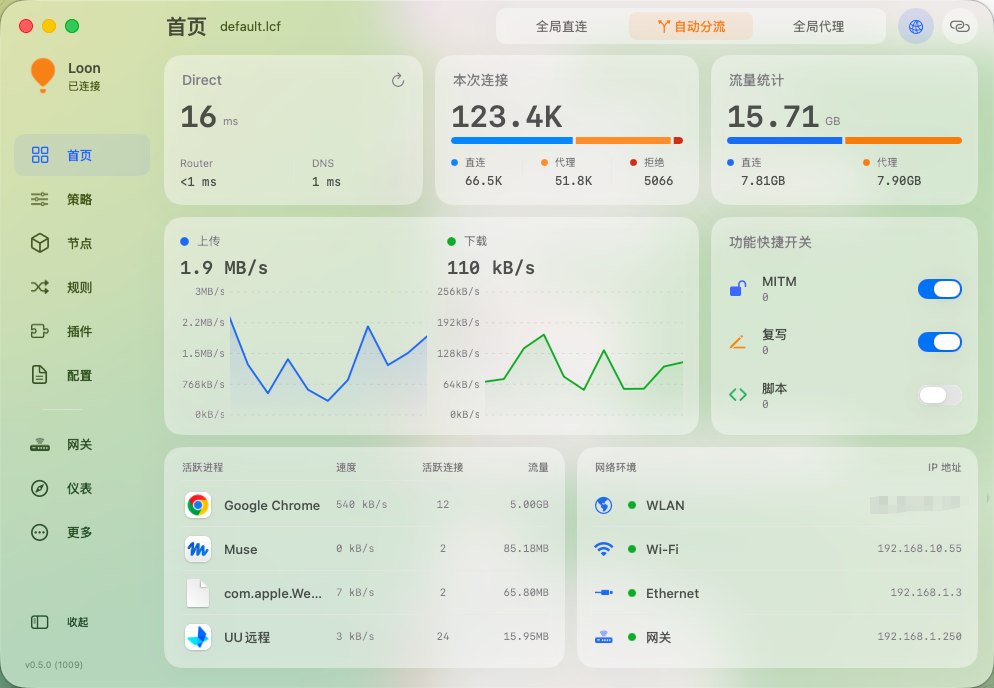Click the 1 ms DNS latency value

[326, 182]
